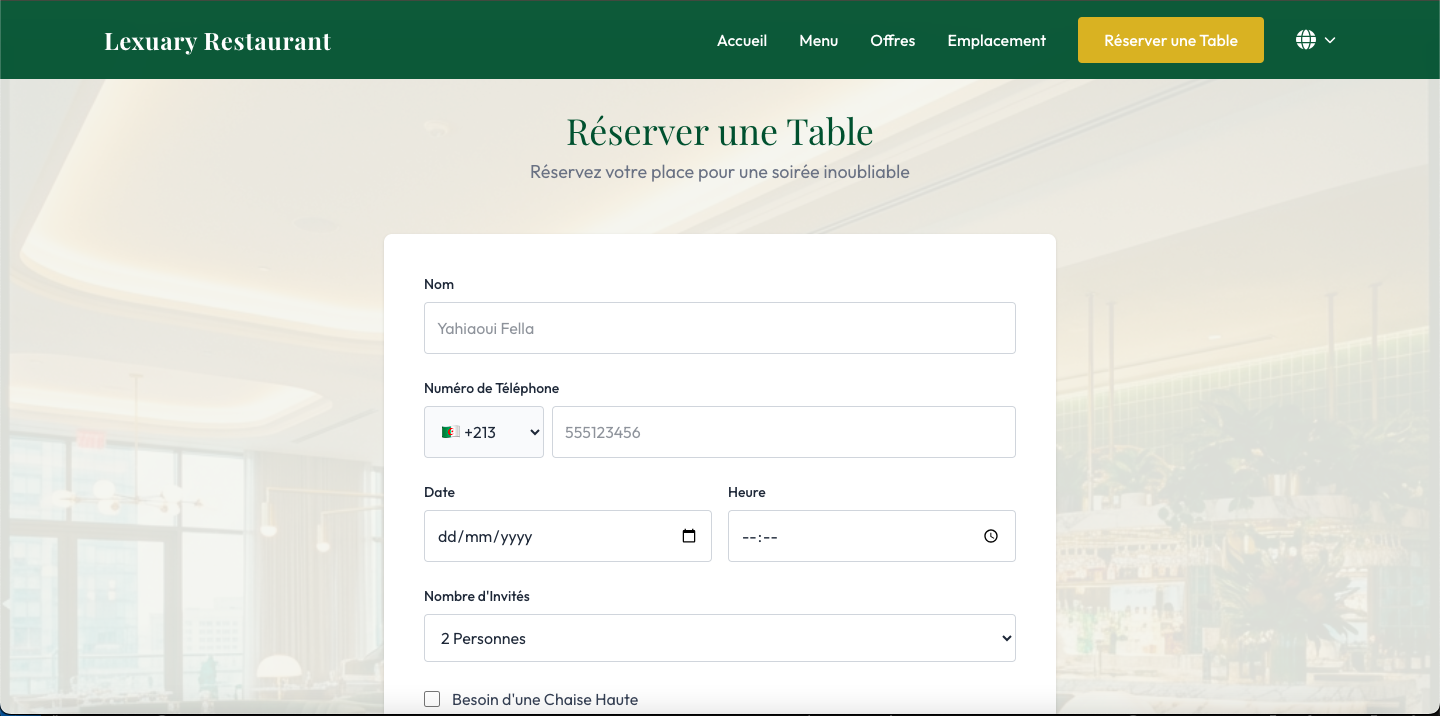Click the Lexuary Restaurant logo text

(x=217, y=41)
